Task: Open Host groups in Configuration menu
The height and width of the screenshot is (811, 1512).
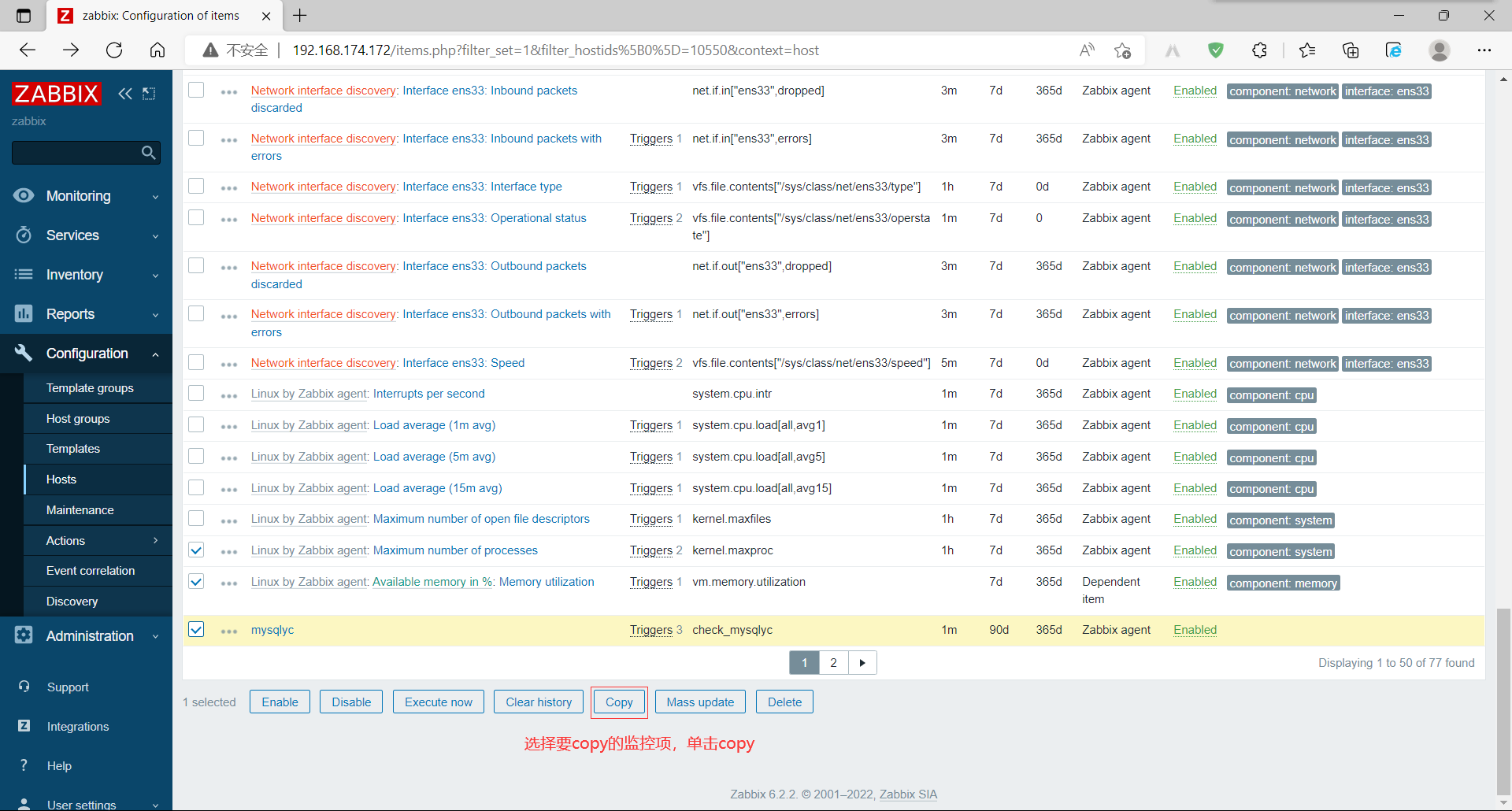Action: [78, 418]
